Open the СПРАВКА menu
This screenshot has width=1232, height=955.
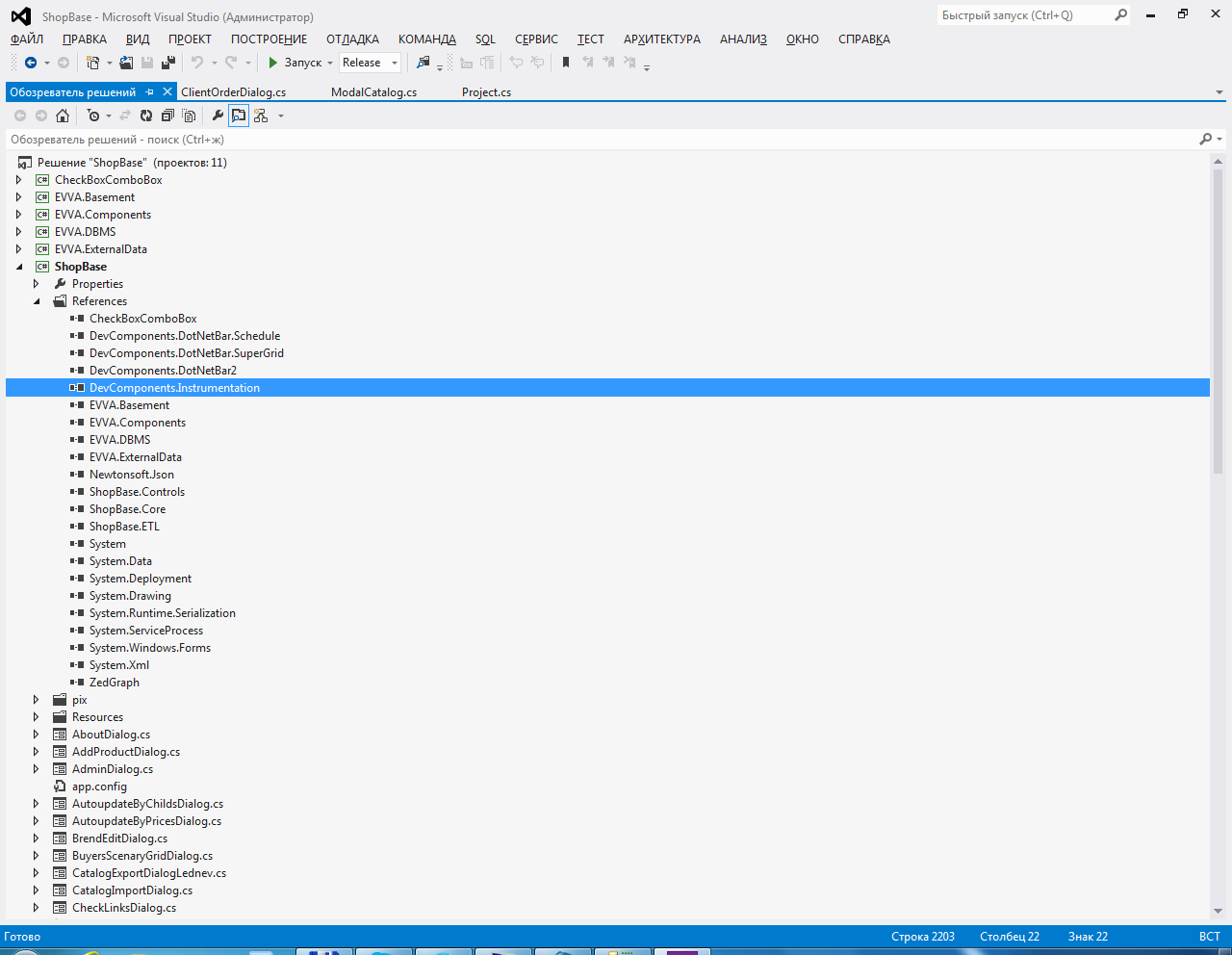[x=864, y=39]
